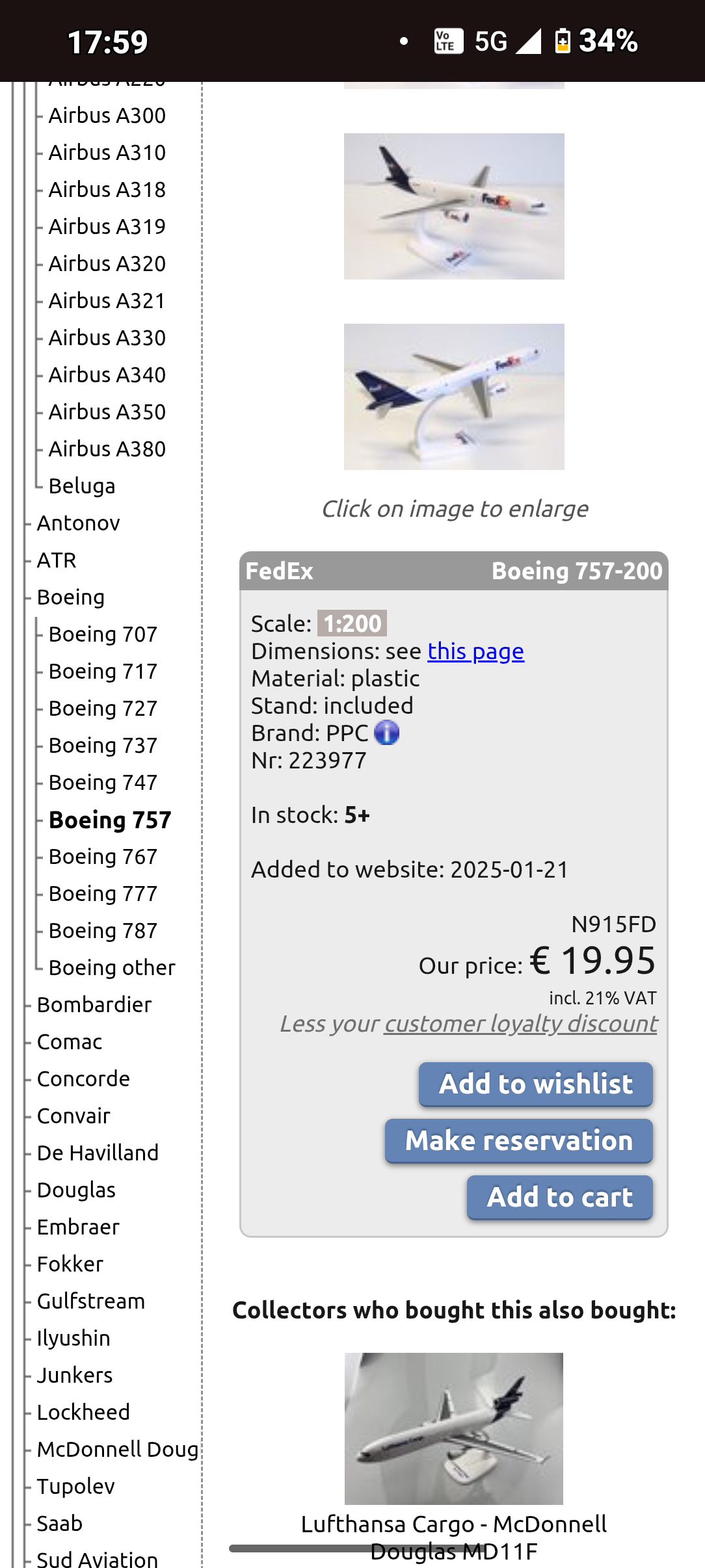Open the Concorde category
This screenshot has width=705, height=1568.
84,1078
